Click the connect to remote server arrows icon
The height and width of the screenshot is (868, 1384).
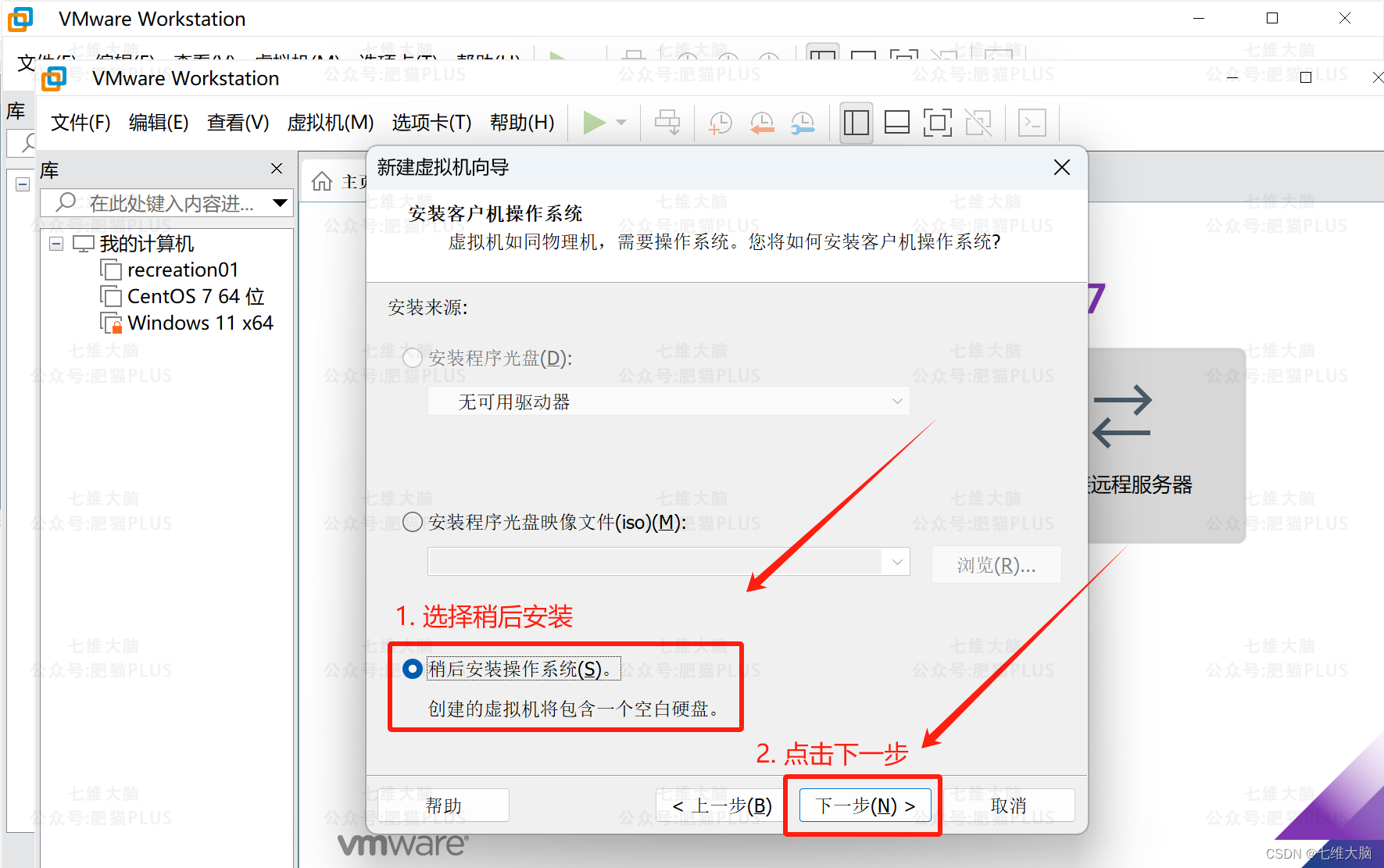click(x=1121, y=416)
